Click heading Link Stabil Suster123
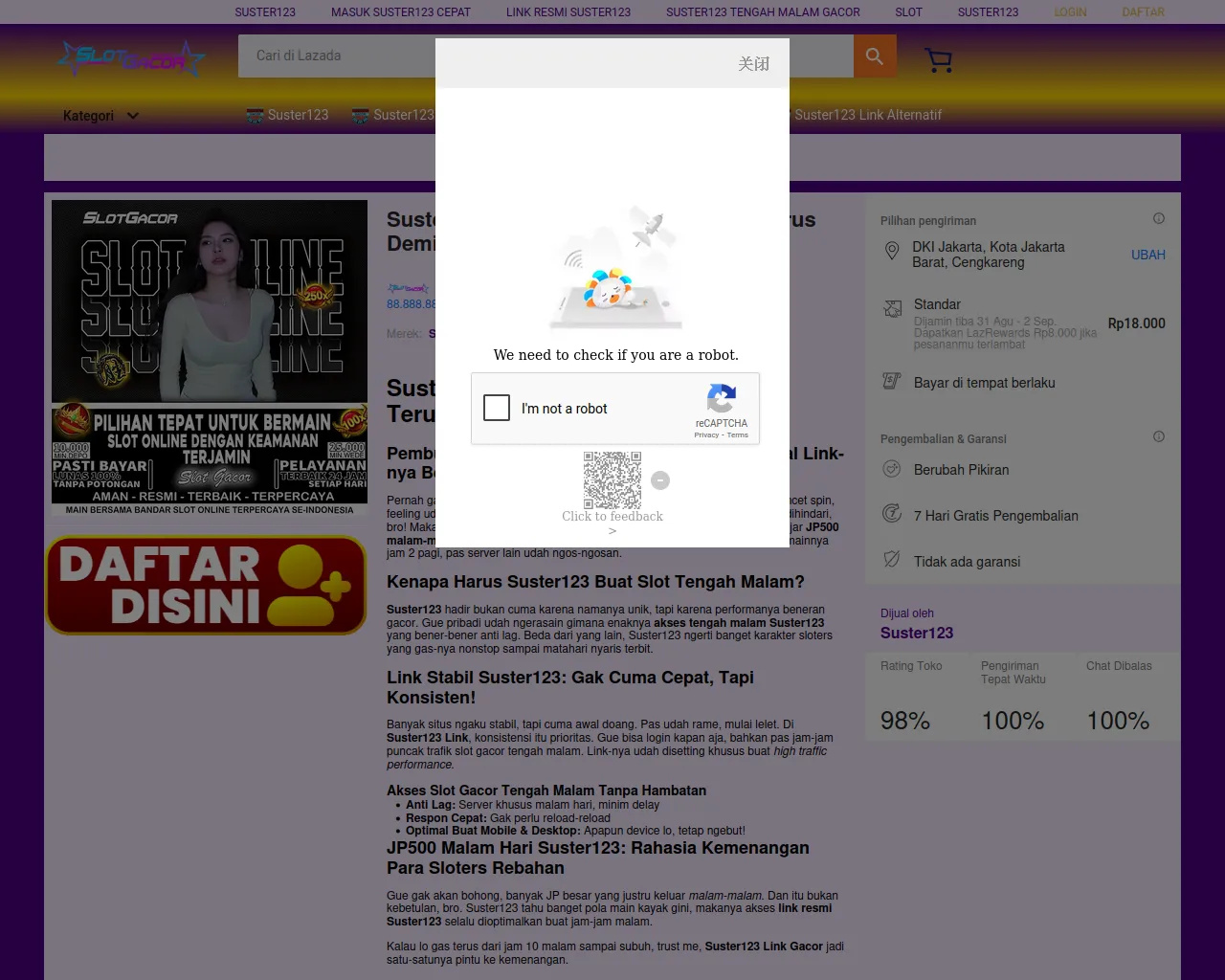Viewport: 1225px width, 980px height. (570, 687)
